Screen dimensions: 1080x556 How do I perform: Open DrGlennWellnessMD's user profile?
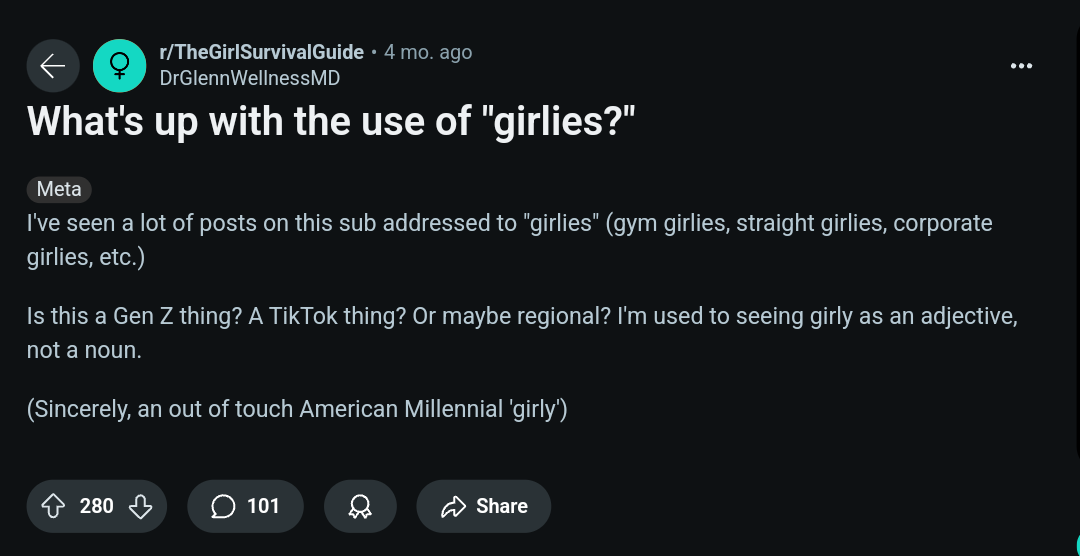pos(249,78)
